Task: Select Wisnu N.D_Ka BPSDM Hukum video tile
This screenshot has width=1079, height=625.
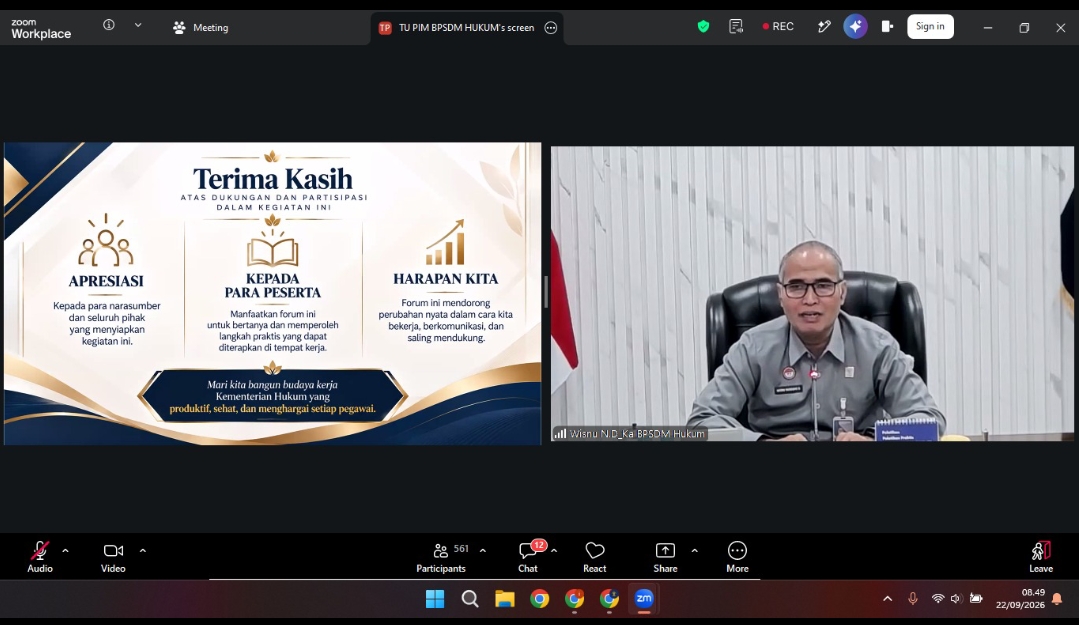Action: 812,293
